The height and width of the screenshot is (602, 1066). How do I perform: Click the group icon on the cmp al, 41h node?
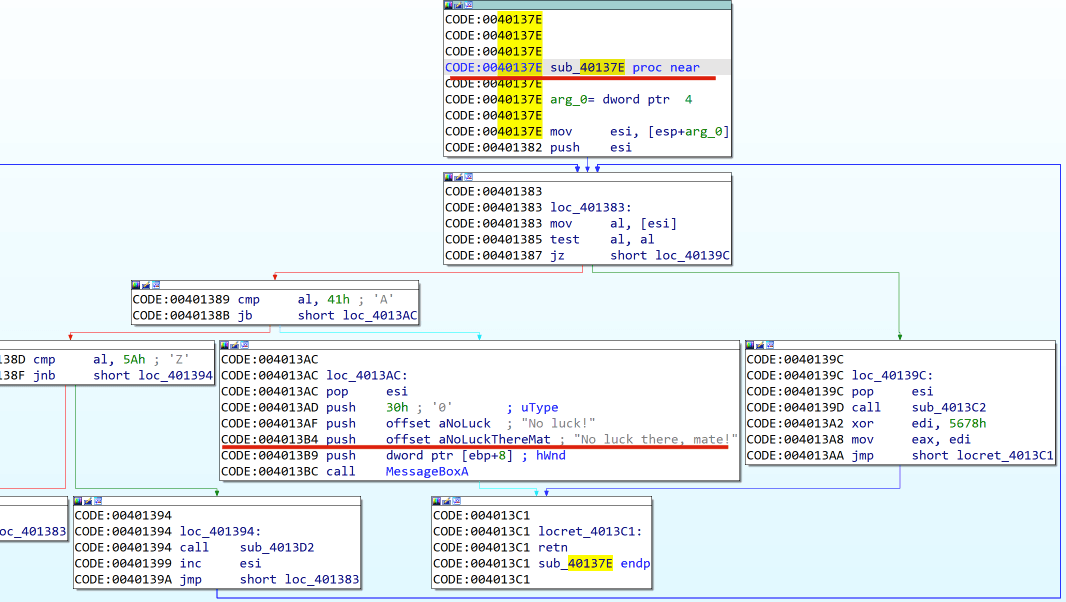(x=156, y=285)
